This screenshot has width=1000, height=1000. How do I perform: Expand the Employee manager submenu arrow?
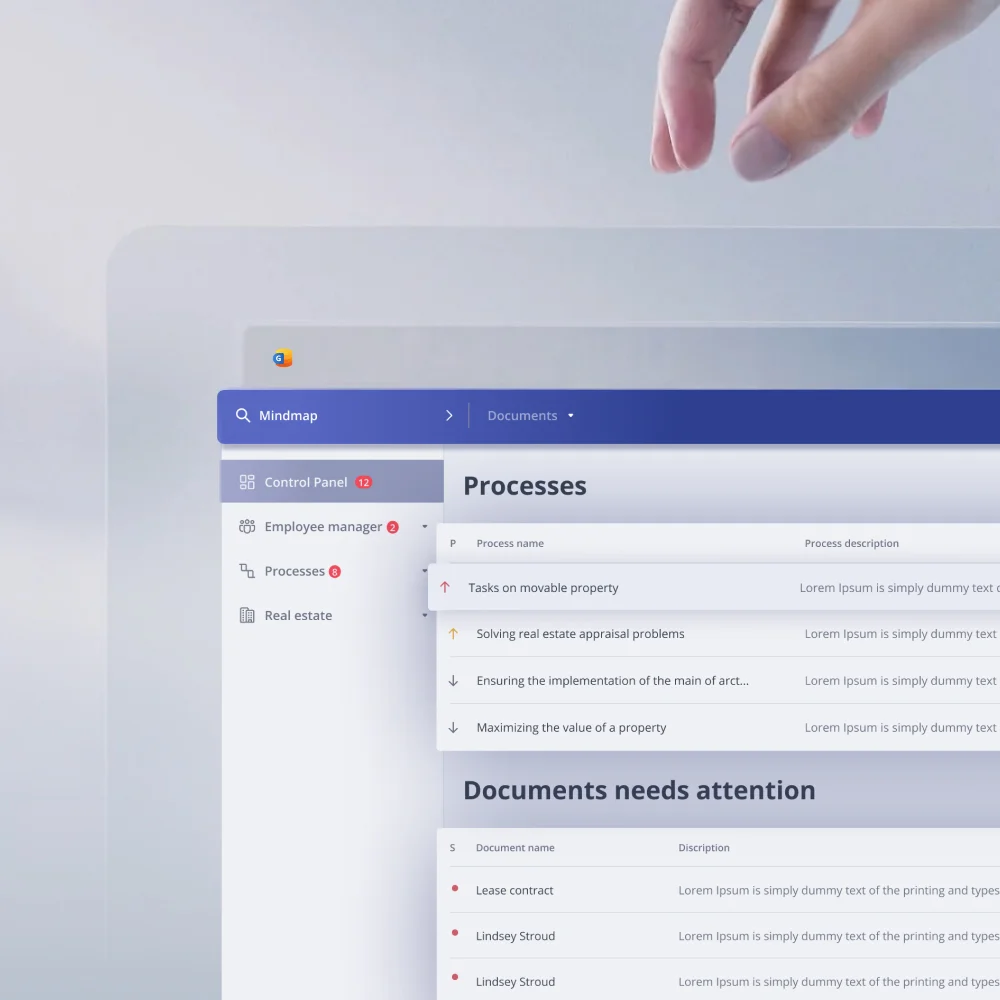425,527
